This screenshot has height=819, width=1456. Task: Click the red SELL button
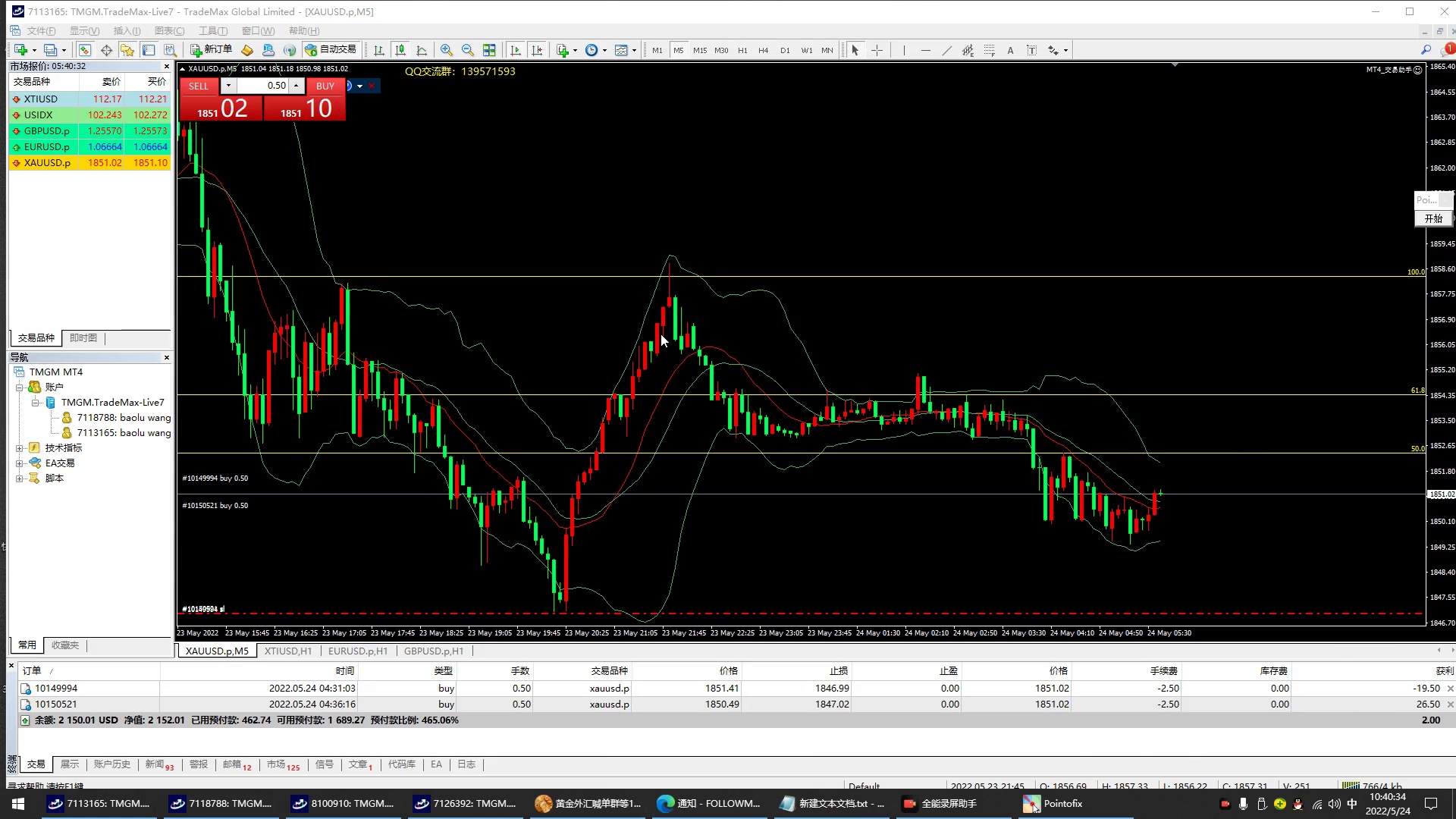click(199, 86)
